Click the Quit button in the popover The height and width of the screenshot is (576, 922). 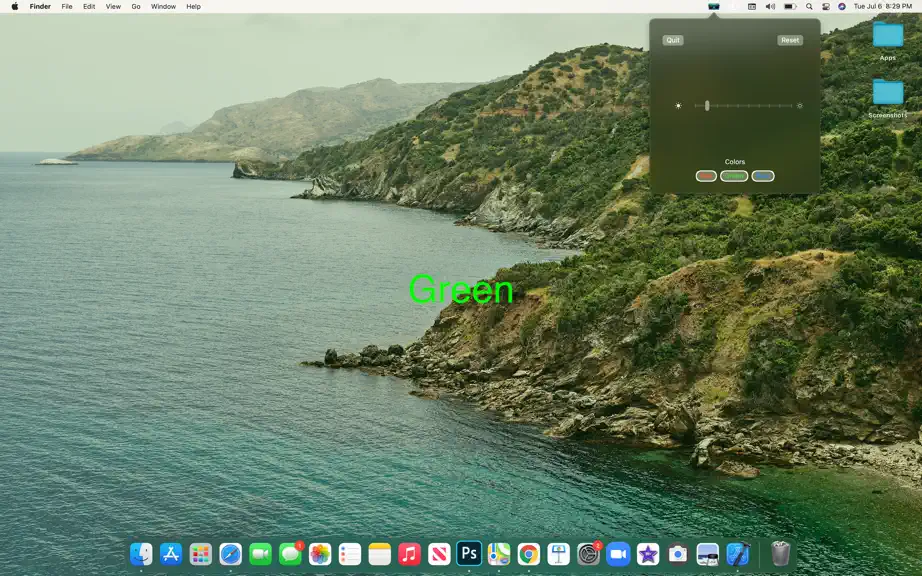pos(673,40)
